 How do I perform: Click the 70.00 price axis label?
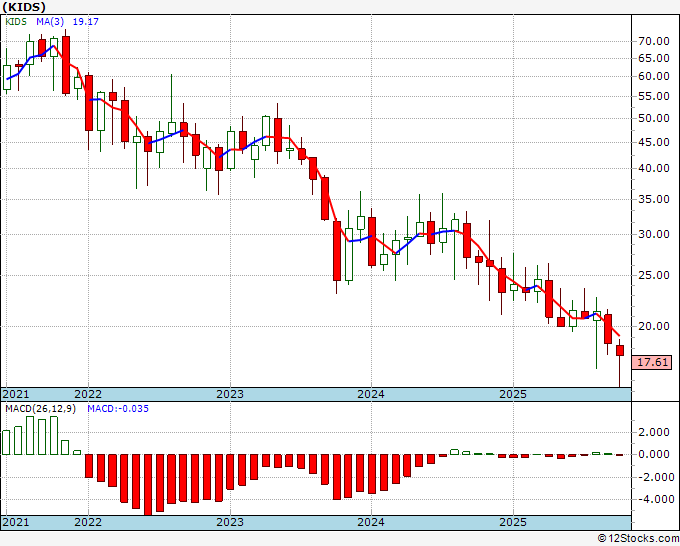[652, 41]
